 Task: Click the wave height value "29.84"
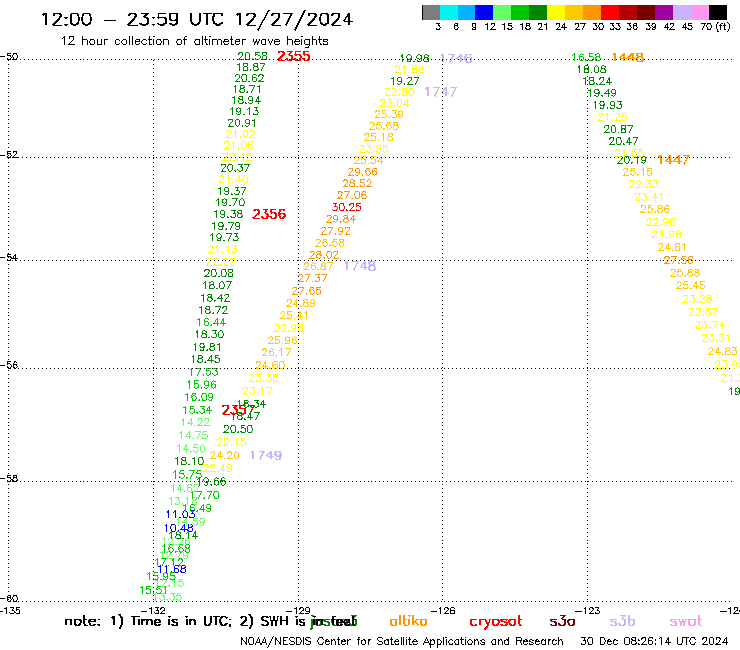[x=341, y=219]
